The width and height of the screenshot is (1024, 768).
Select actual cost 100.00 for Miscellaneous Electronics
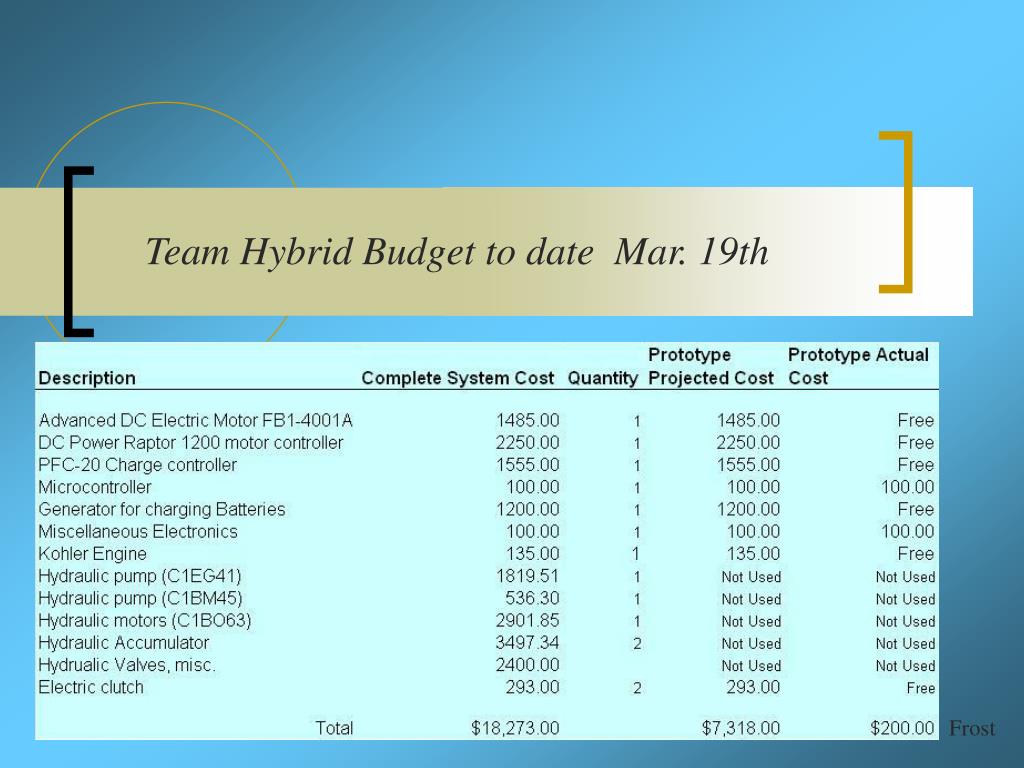click(x=907, y=532)
